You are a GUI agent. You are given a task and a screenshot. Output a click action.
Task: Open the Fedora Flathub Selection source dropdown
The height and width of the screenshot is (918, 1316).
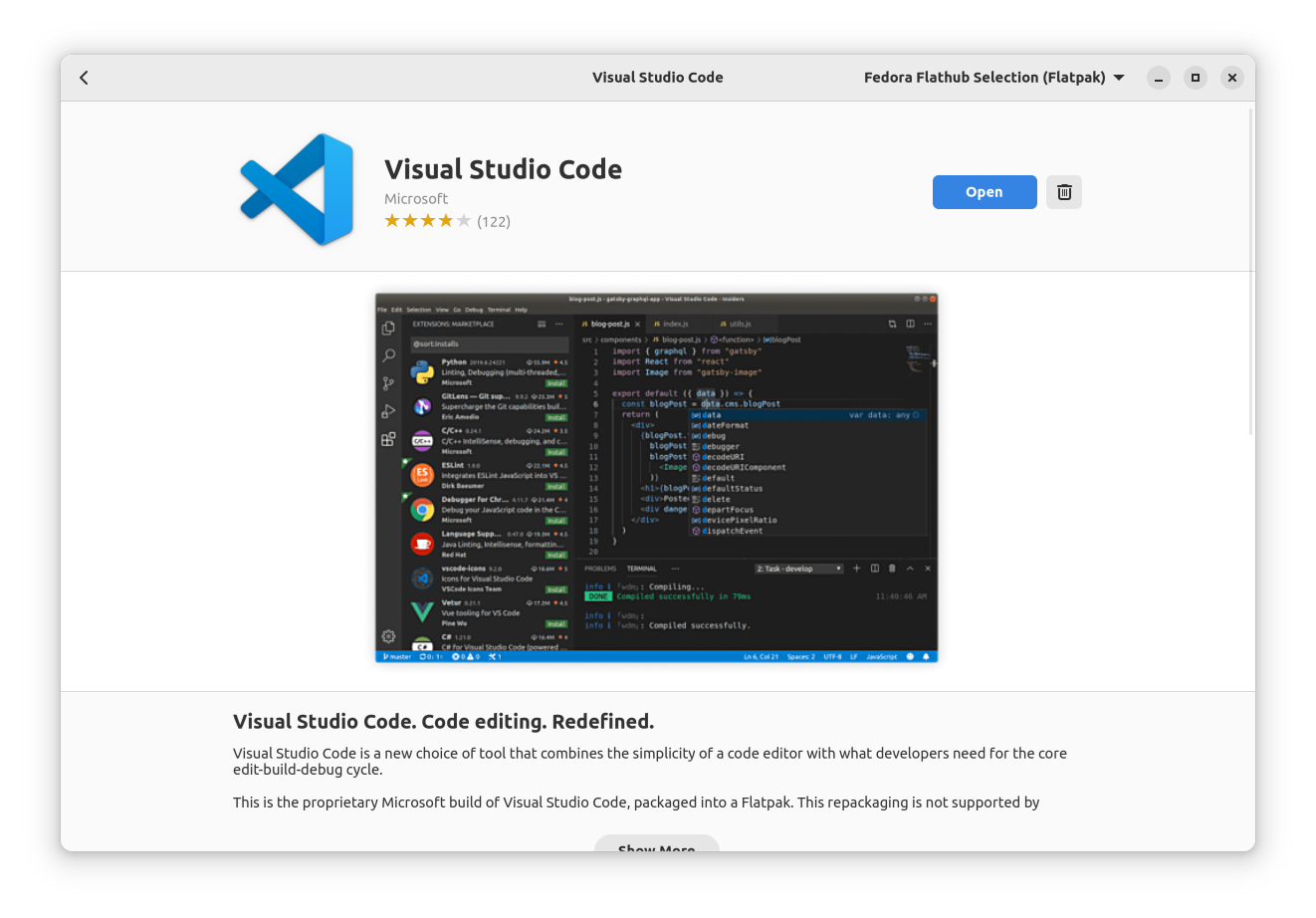[993, 78]
